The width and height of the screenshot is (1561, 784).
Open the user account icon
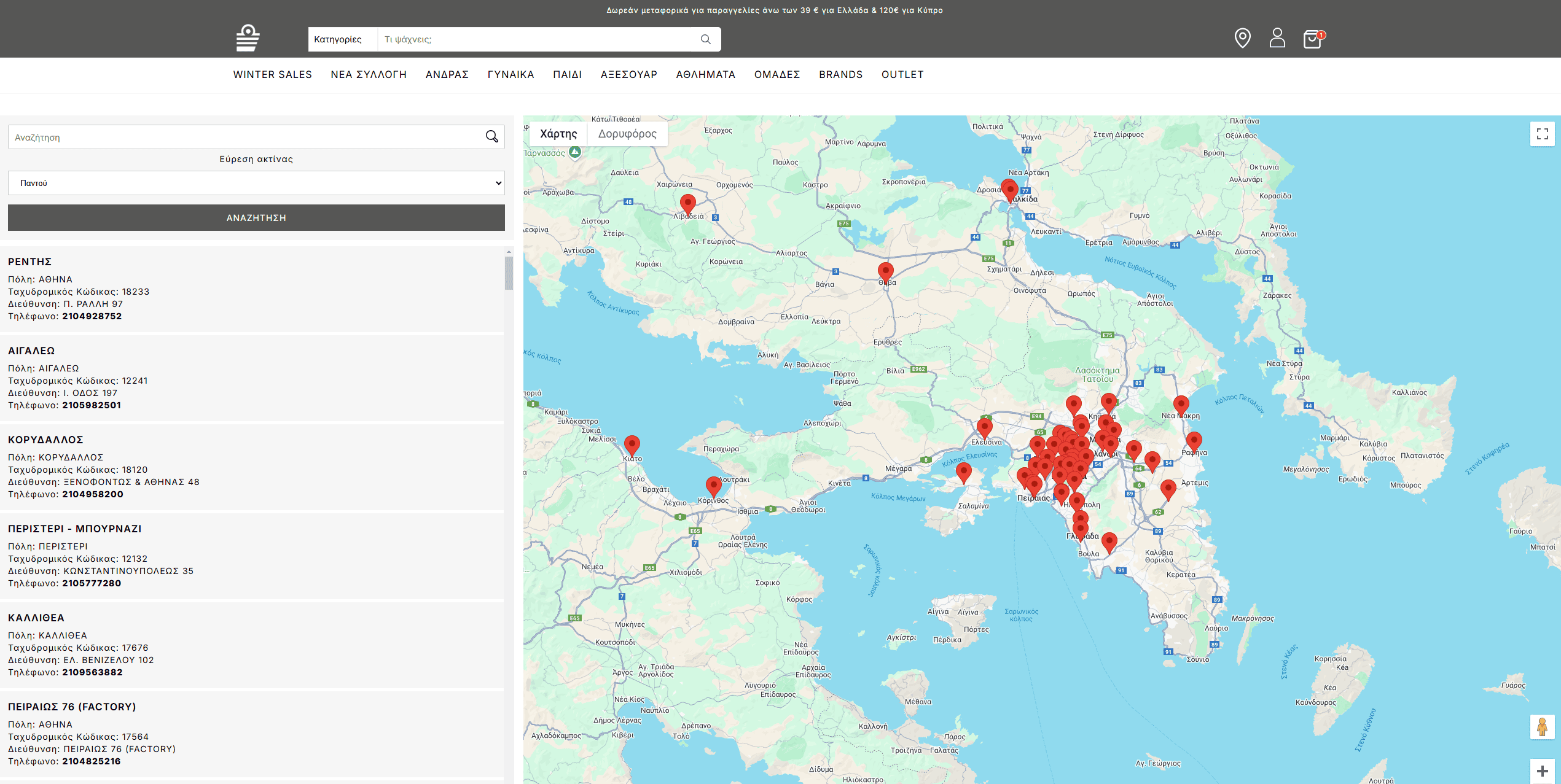coord(1277,38)
